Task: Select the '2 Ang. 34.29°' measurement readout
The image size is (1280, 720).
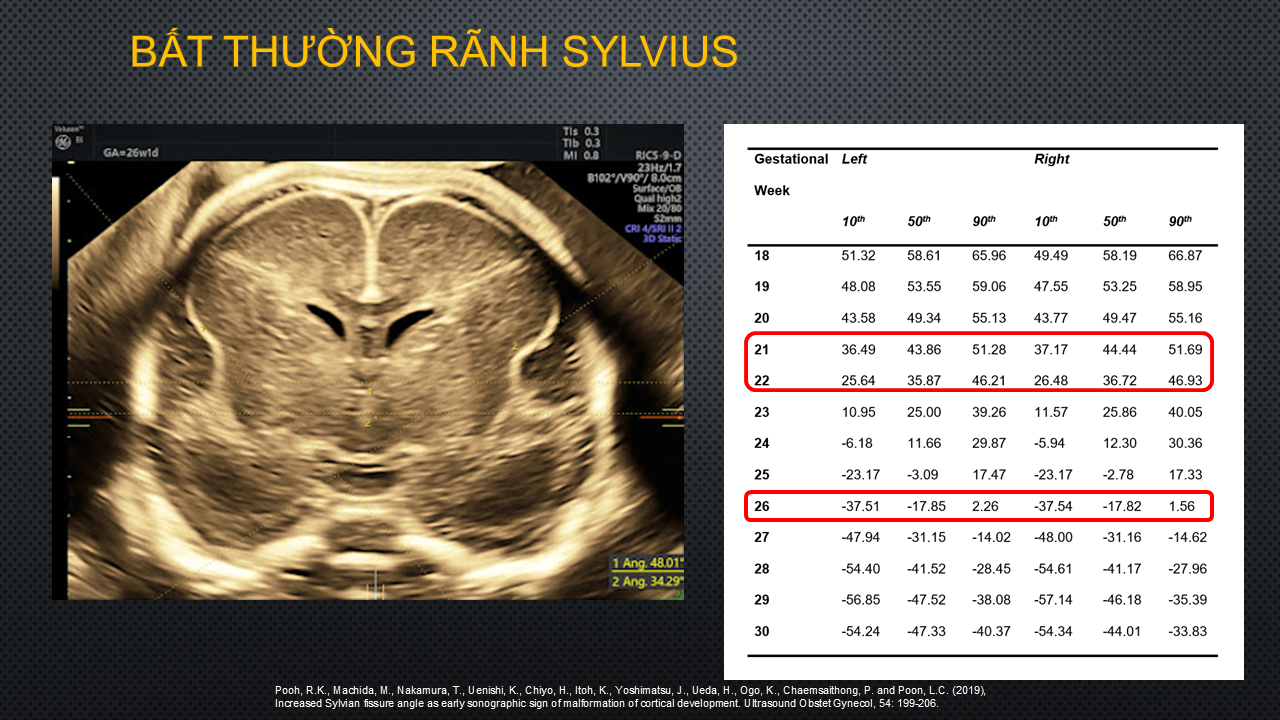Action: coord(646,581)
